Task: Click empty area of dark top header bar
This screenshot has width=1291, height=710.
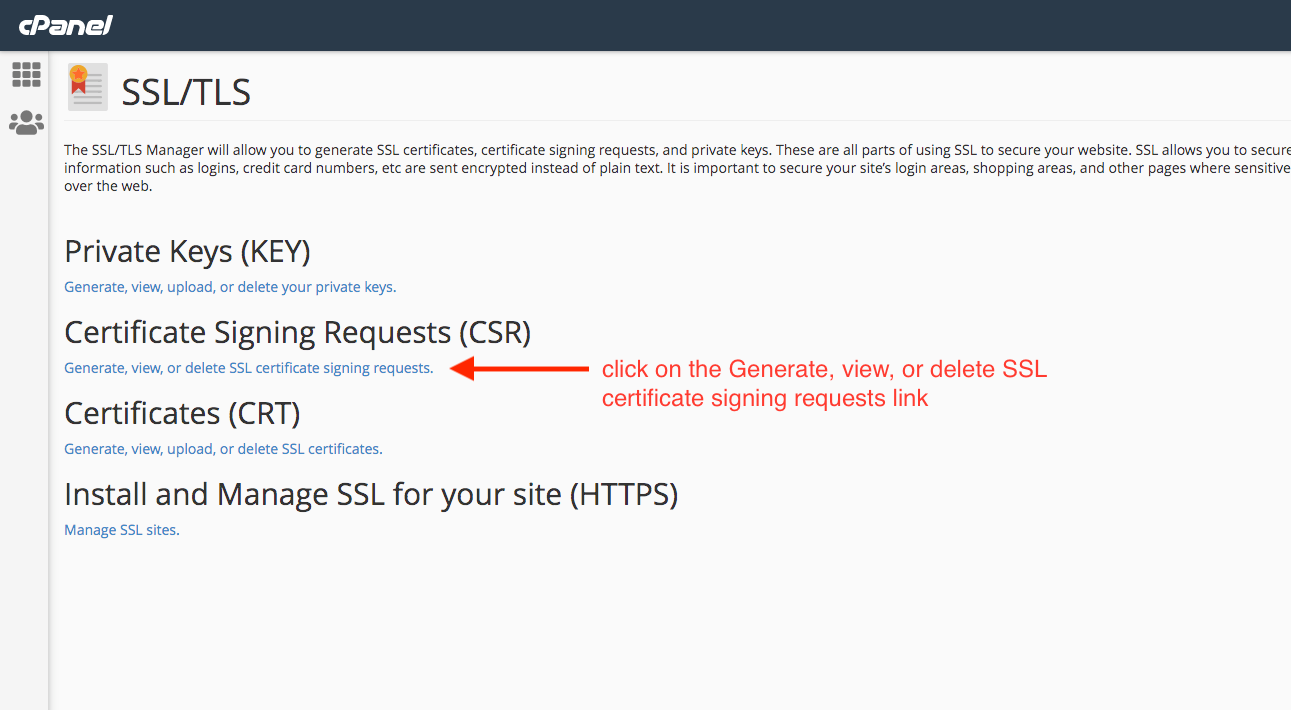Action: point(700,25)
